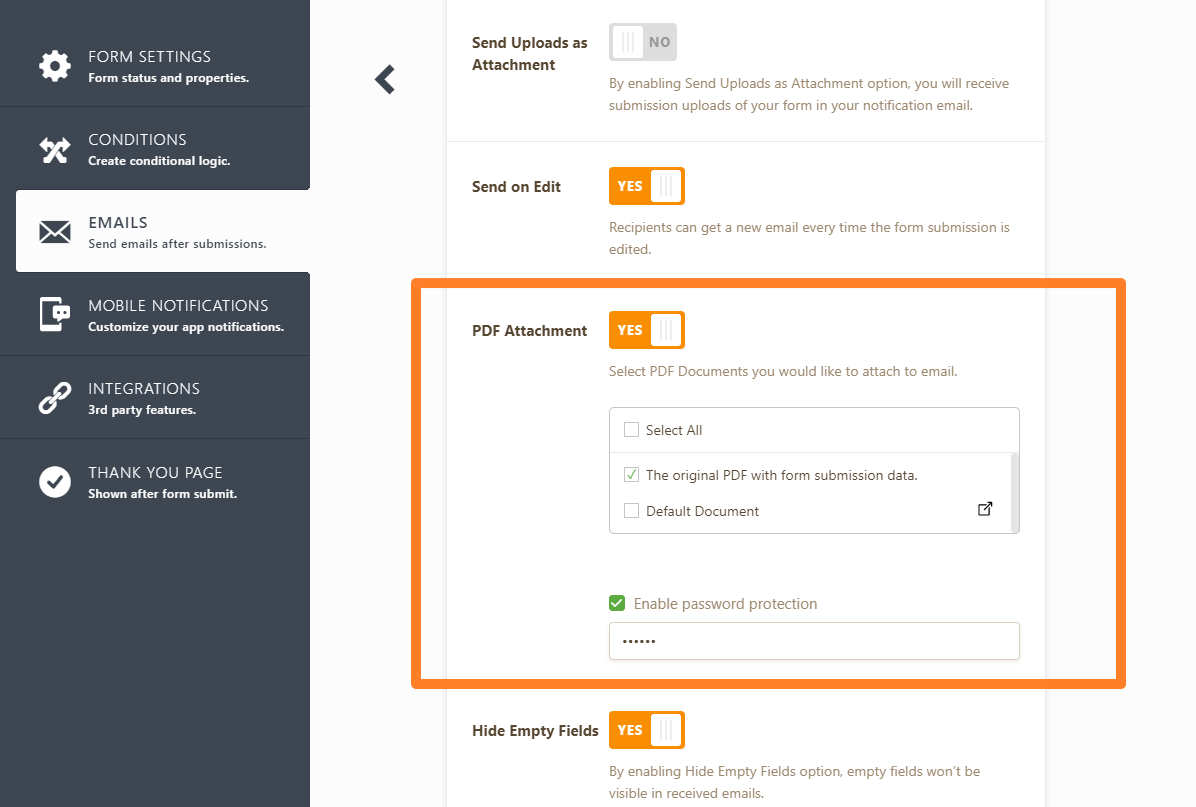Click the Integrations chain link icon
Viewport: 1196px width, 807px height.
pos(55,398)
